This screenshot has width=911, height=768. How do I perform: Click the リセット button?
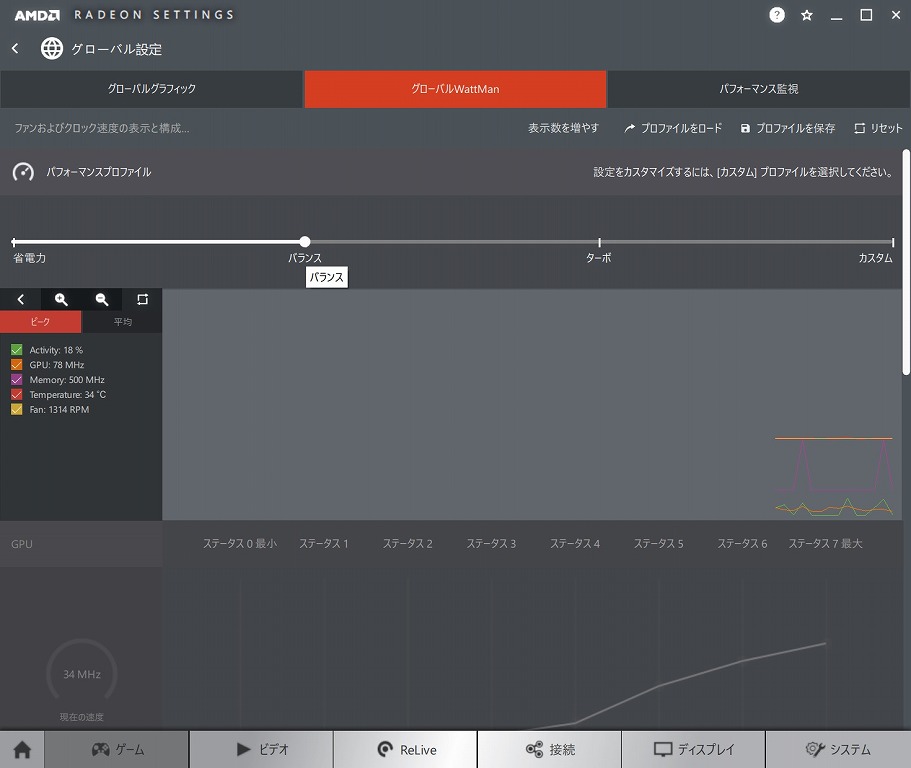pos(878,128)
